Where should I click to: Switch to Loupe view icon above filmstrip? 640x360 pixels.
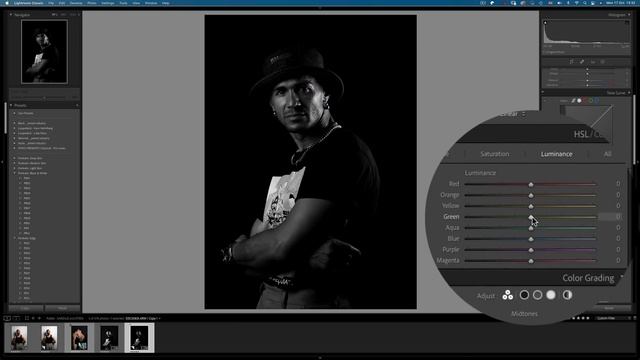click(x=7, y=318)
